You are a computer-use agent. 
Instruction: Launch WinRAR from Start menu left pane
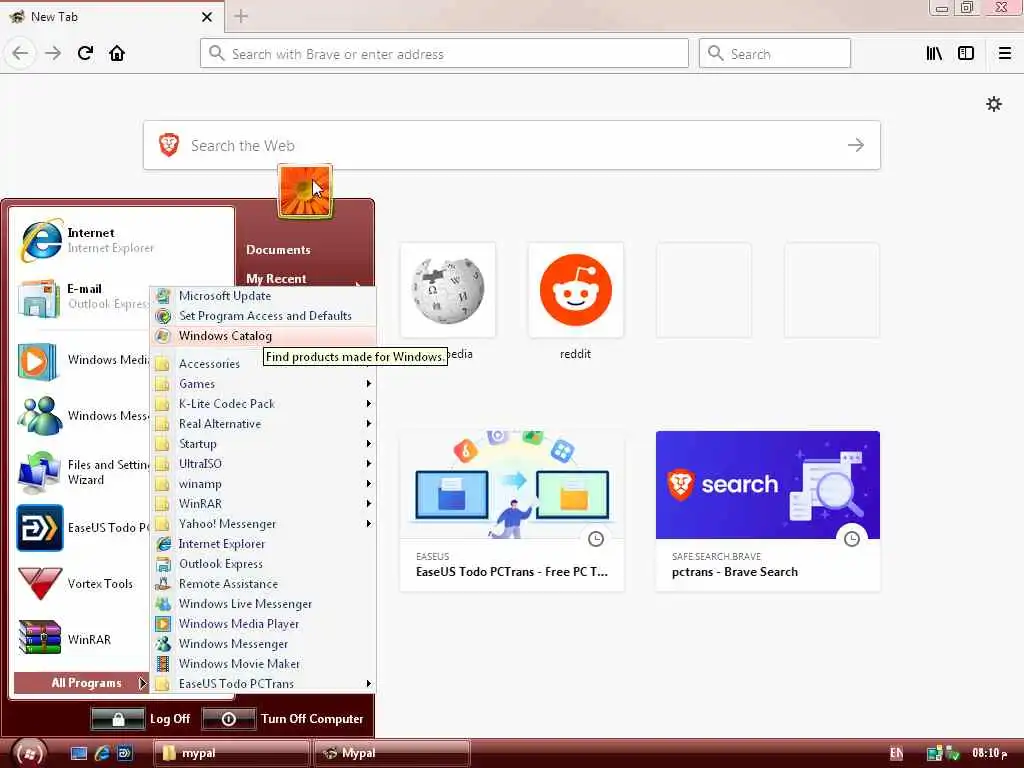(x=83, y=639)
